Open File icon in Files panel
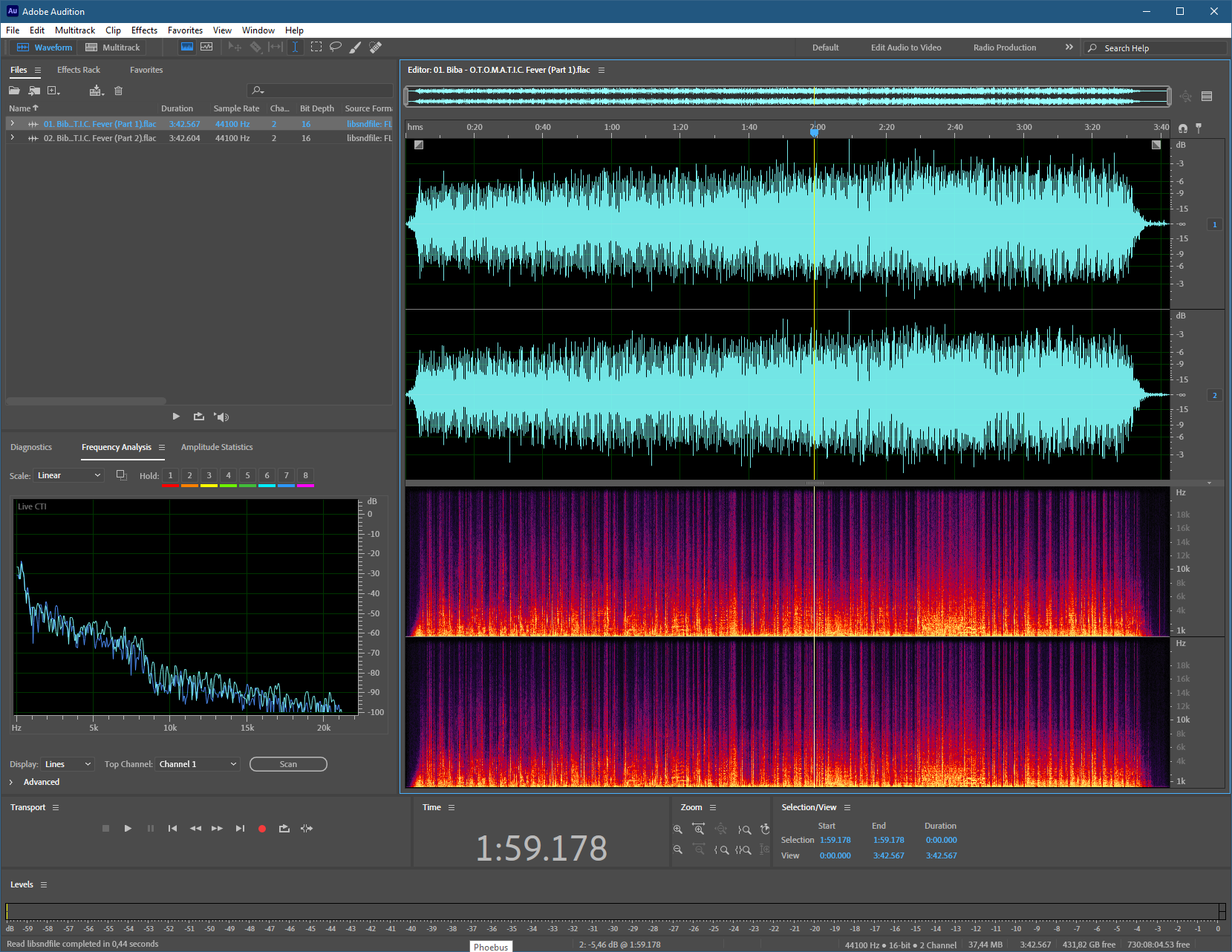 coord(14,91)
